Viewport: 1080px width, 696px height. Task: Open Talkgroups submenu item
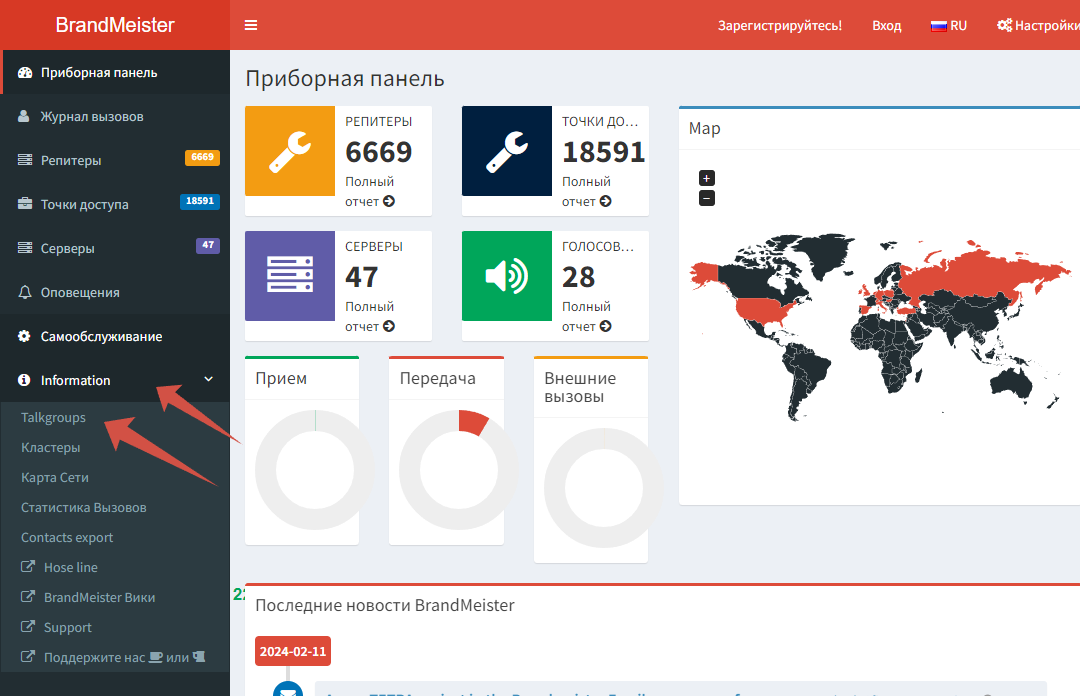tap(53, 418)
